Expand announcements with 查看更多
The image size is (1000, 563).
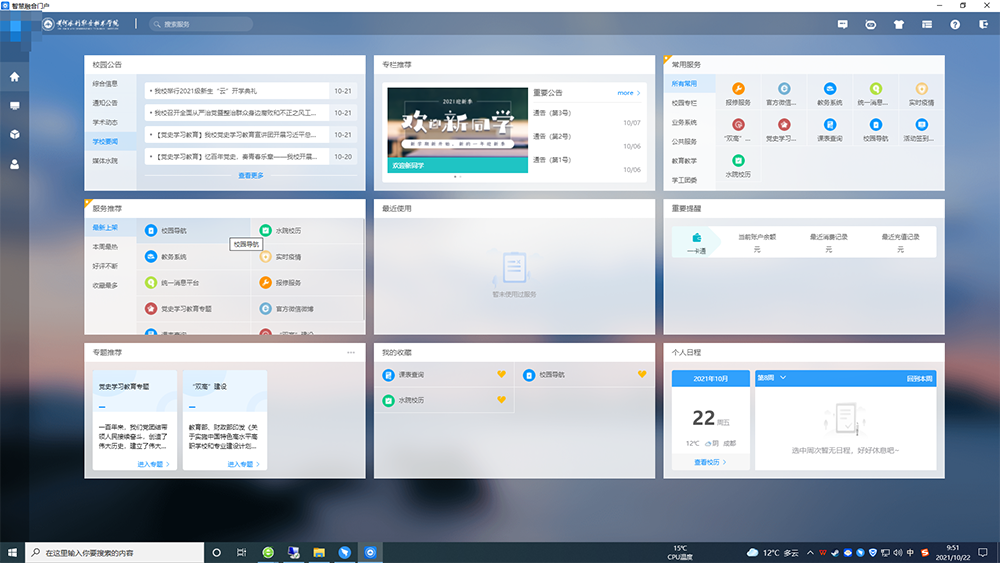point(251,175)
